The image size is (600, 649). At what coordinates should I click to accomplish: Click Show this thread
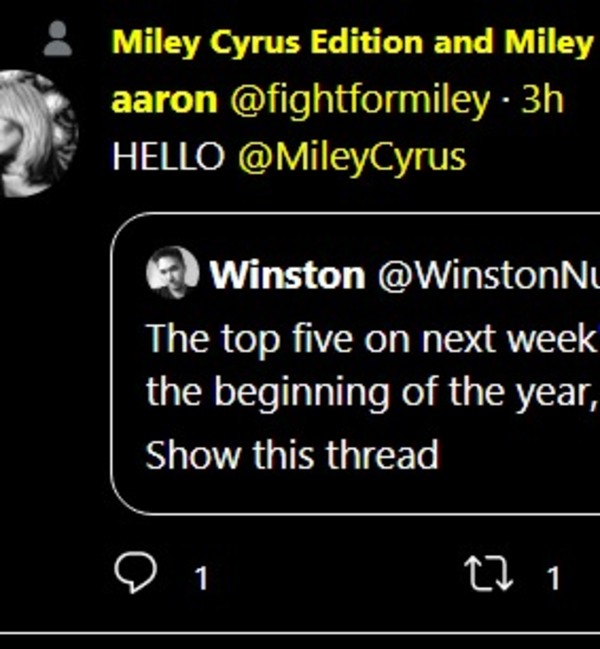click(x=292, y=456)
